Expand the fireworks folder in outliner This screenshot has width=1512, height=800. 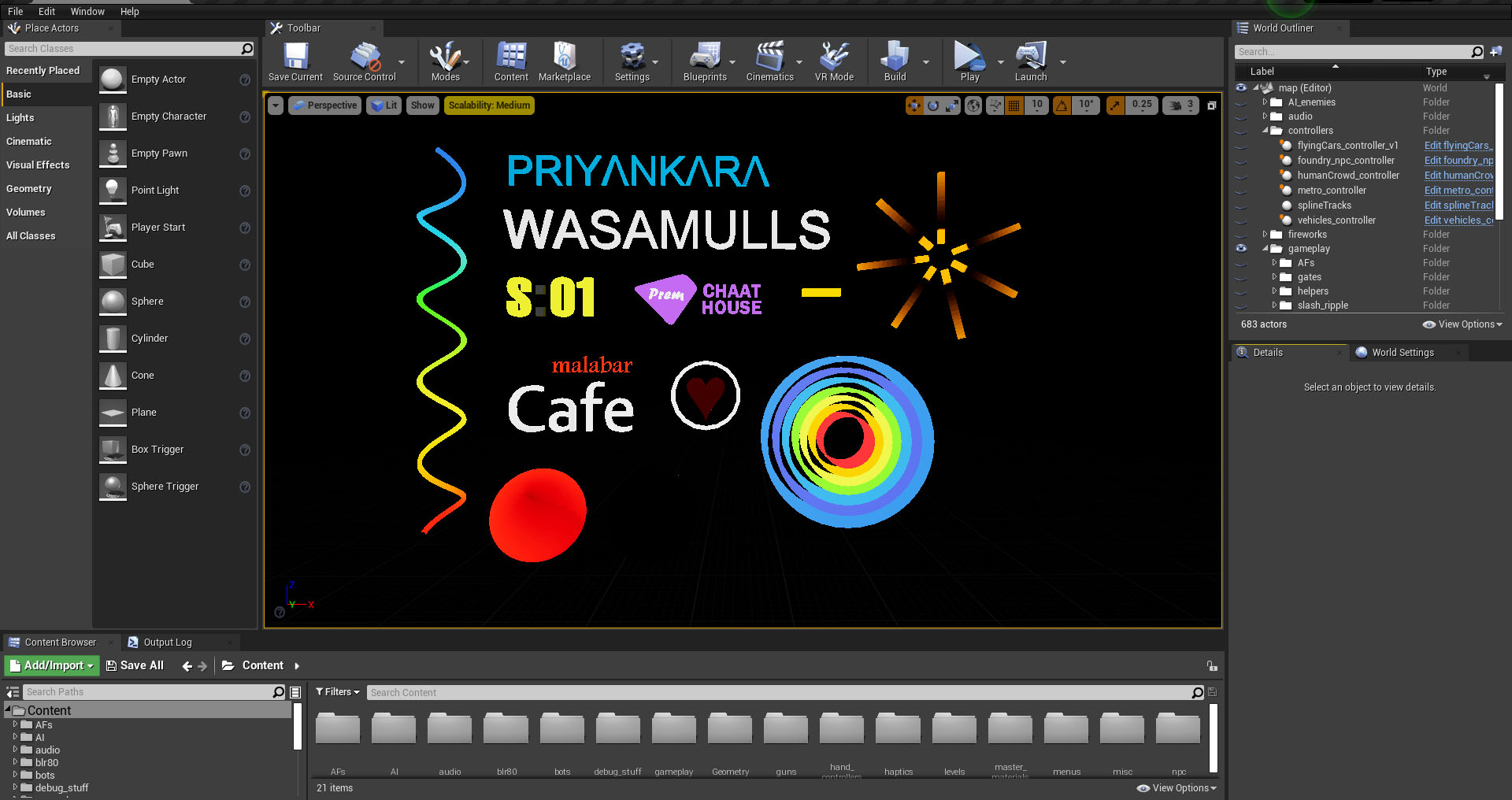coord(1266,235)
